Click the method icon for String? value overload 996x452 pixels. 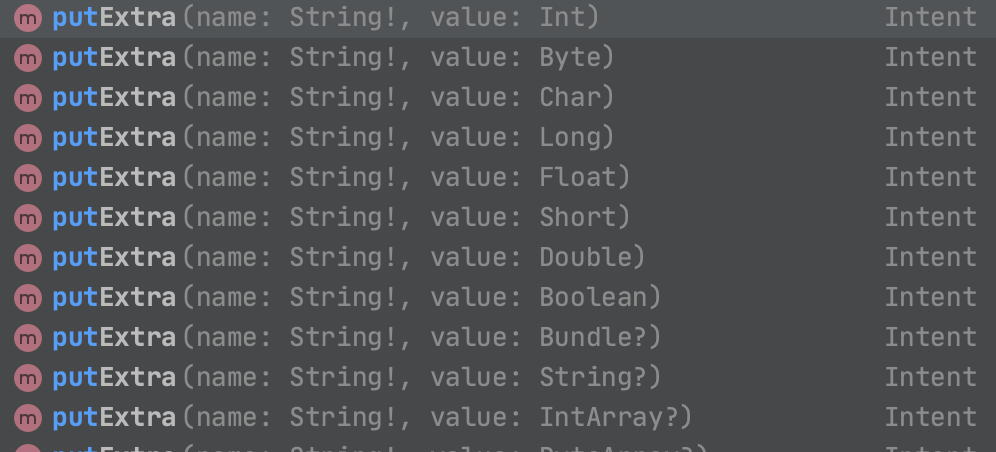27,377
